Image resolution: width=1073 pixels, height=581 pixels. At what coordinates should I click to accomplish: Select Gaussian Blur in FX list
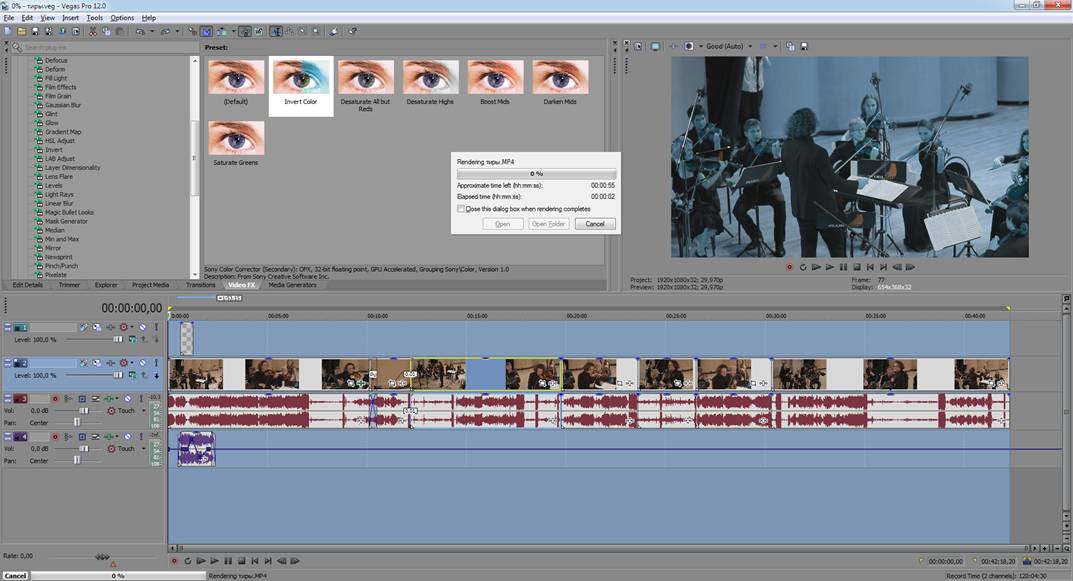[63, 105]
